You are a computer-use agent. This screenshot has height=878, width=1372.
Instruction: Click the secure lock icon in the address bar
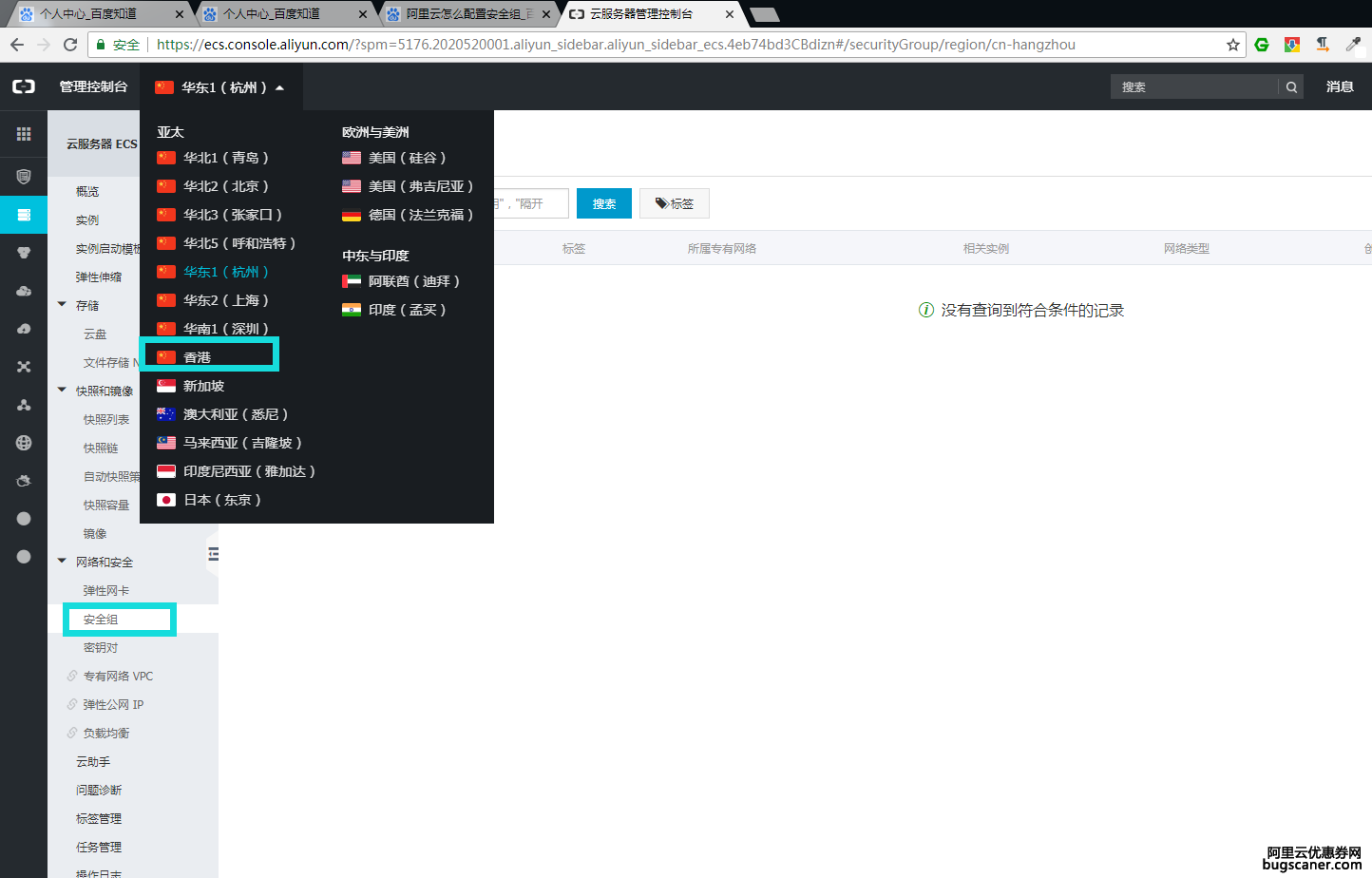(x=101, y=45)
